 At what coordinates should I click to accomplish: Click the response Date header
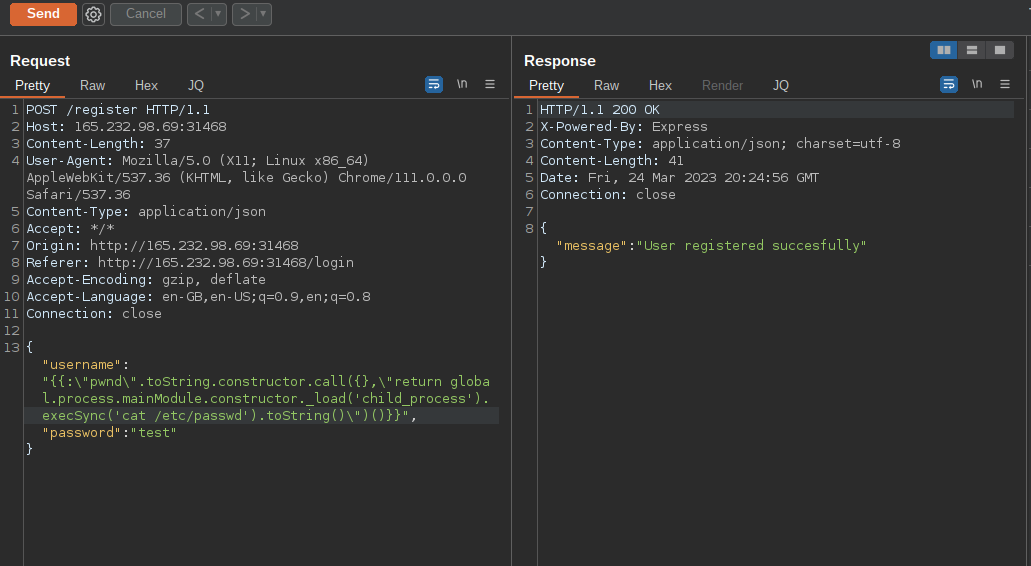(x=679, y=178)
